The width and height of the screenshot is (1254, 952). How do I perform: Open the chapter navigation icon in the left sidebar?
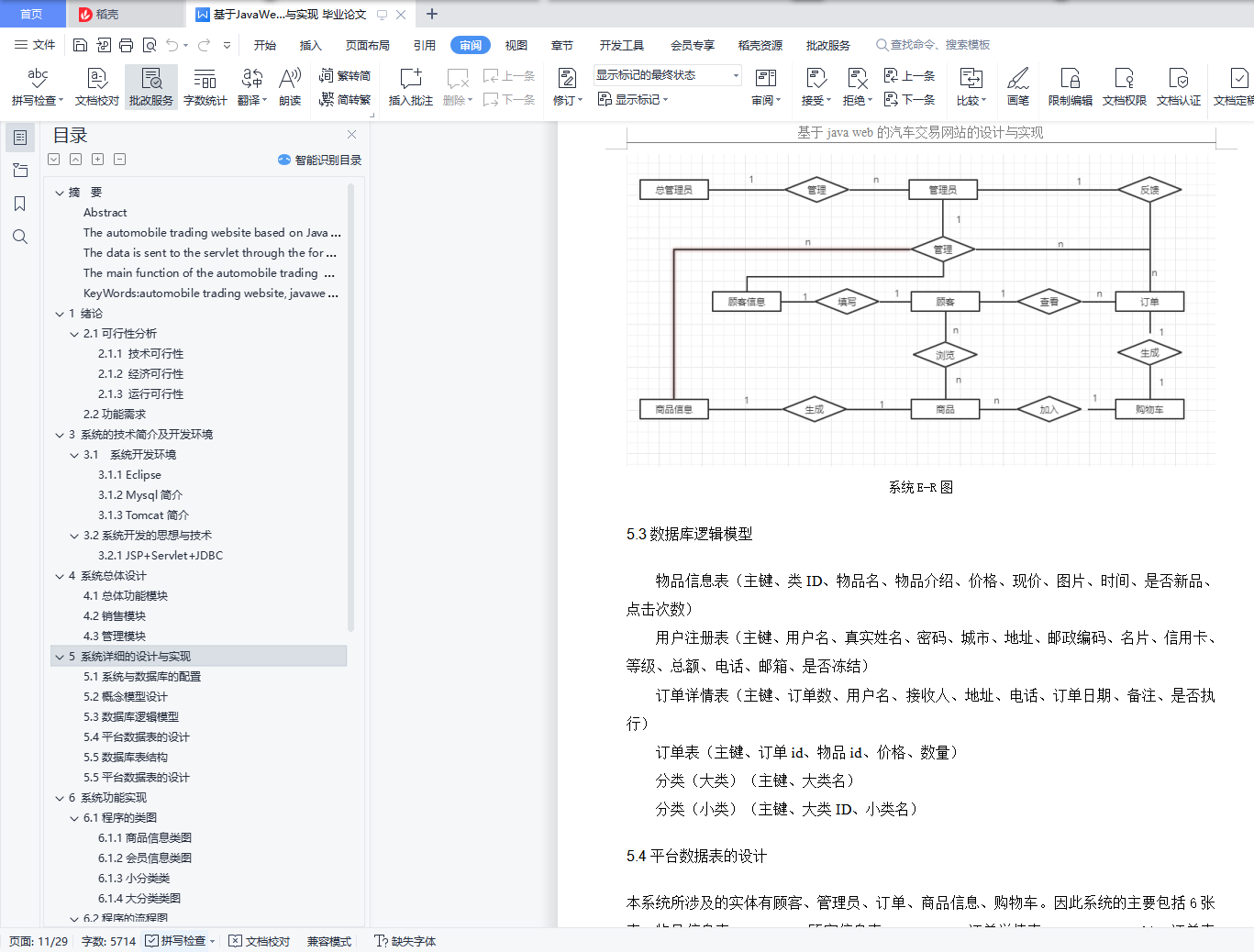point(20,171)
